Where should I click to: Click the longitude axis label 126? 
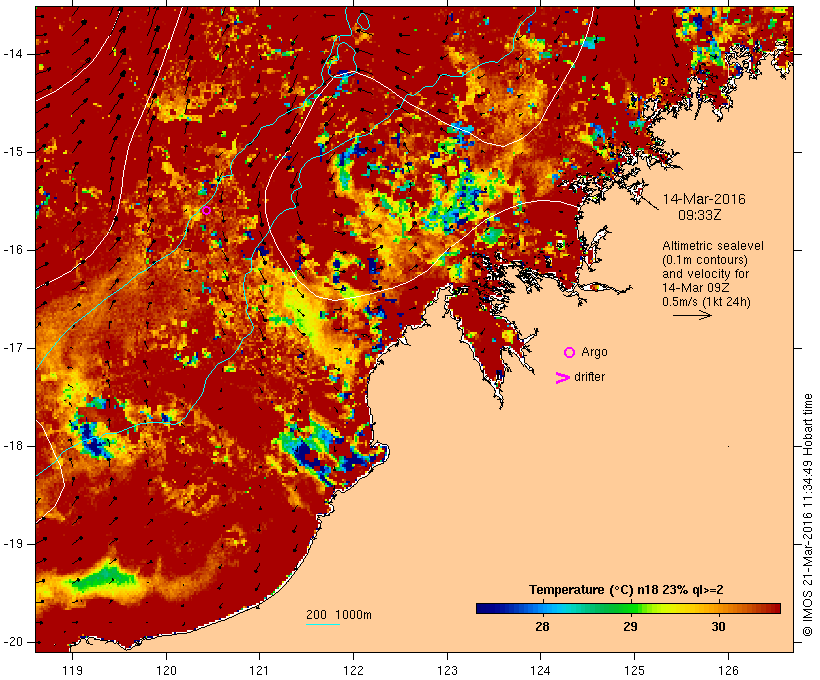pyautogui.click(x=728, y=670)
